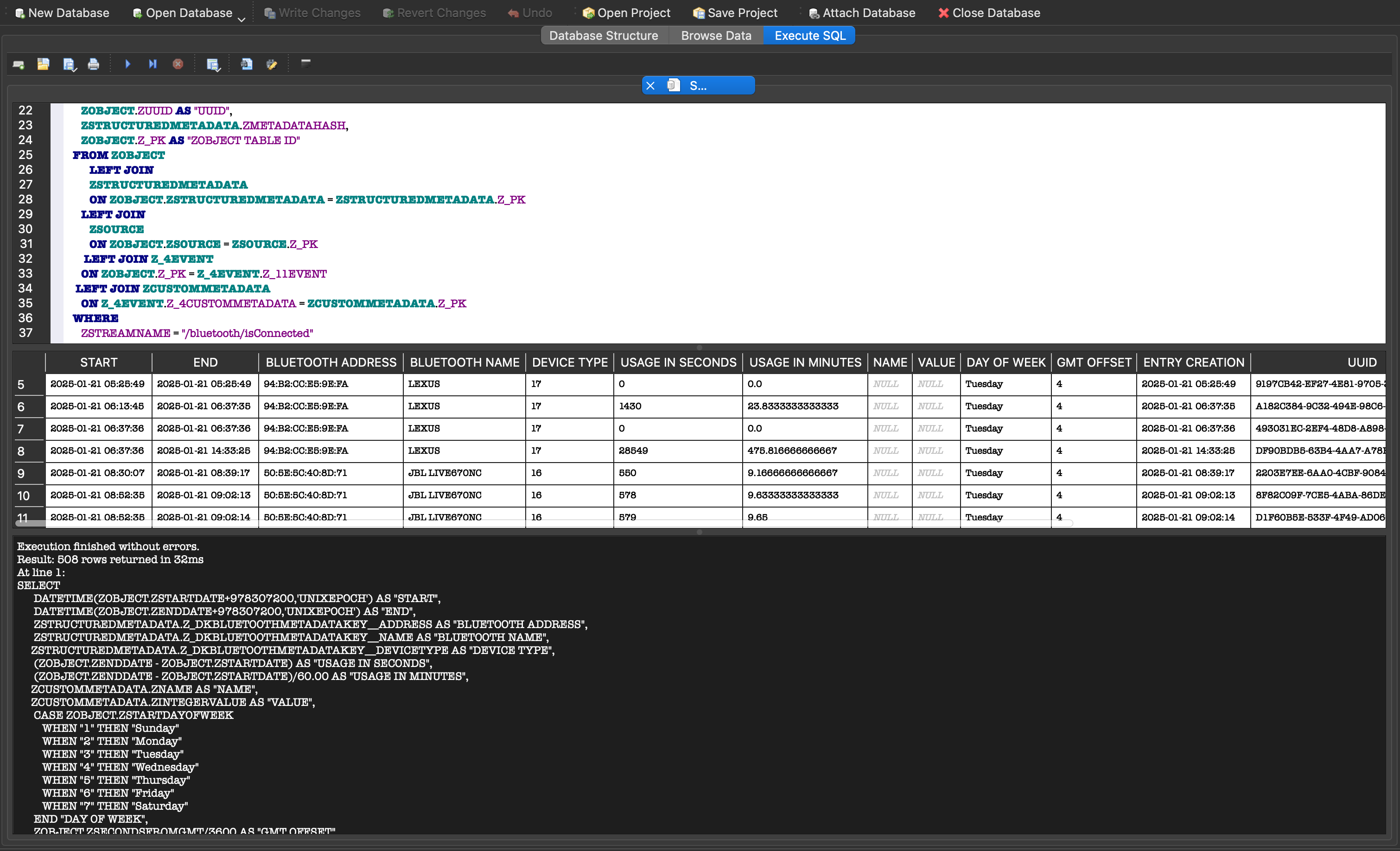The image size is (1400, 851).
Task: Click editor line 37 with /bluetooth/isConnected
Action: pyautogui.click(x=197, y=333)
